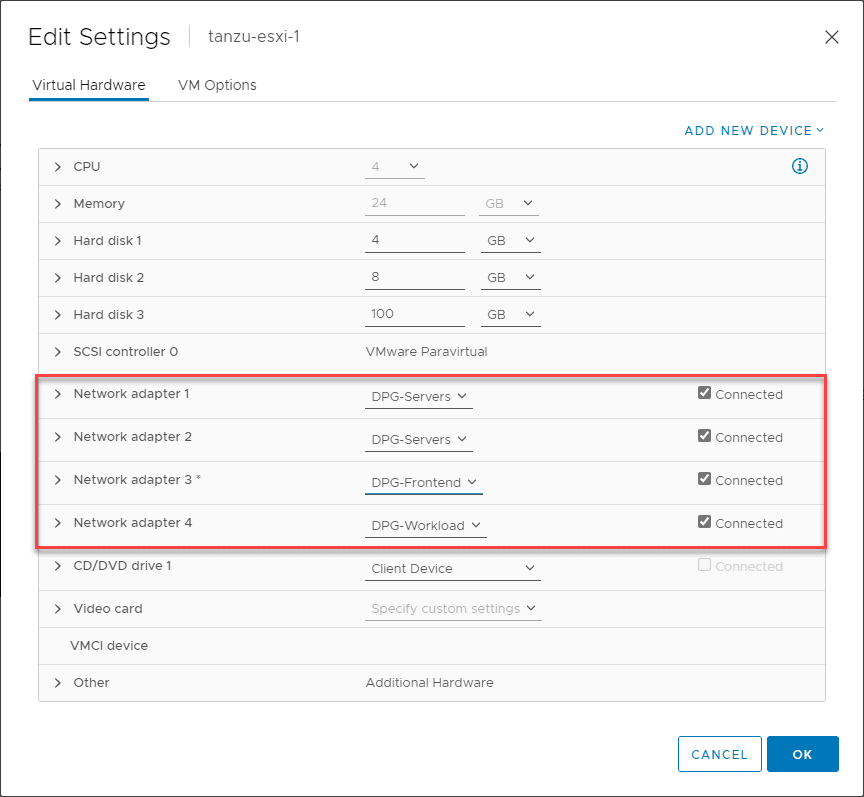Open Network adapter 1 DPG-Servers dropdown
The width and height of the screenshot is (864, 797).
point(419,397)
